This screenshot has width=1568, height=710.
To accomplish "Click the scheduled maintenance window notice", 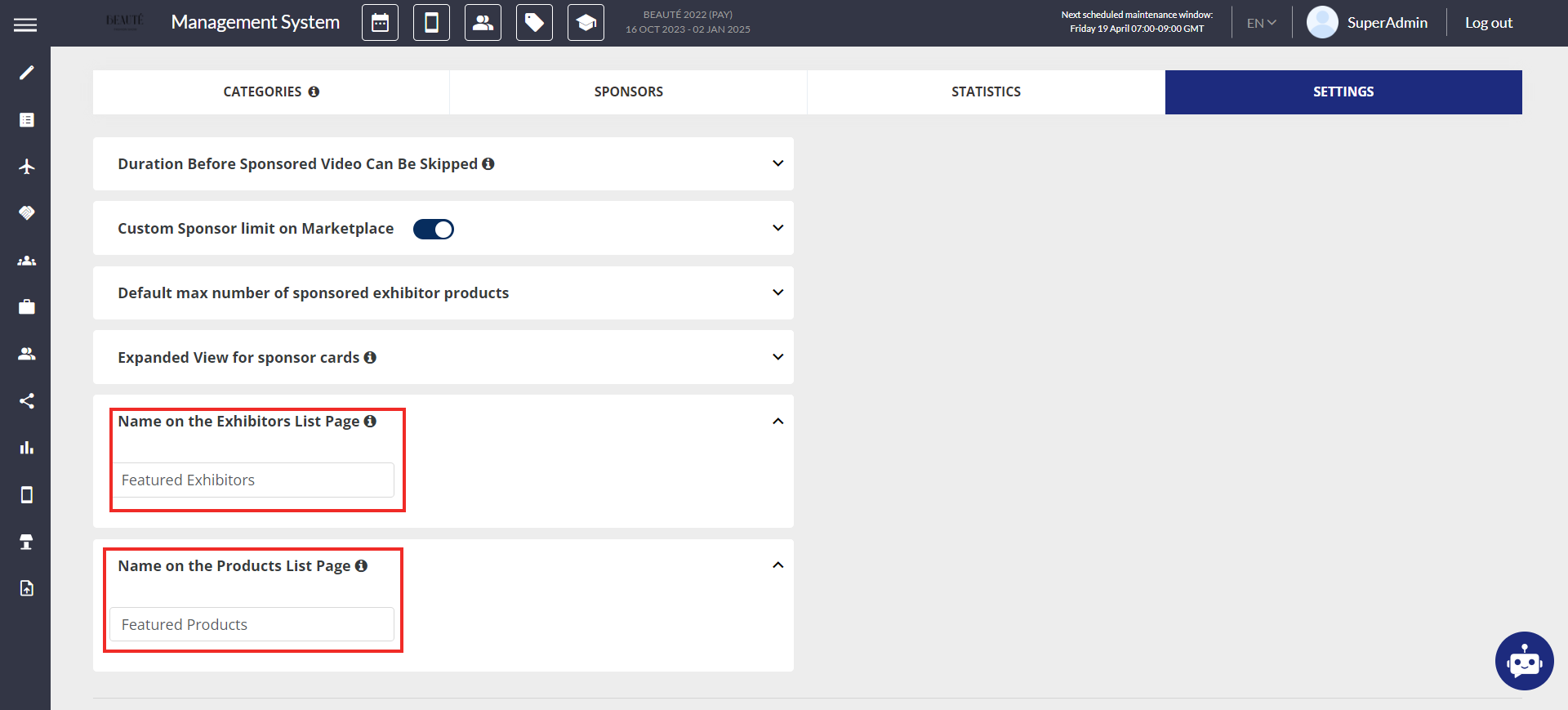I will coord(1137,22).
